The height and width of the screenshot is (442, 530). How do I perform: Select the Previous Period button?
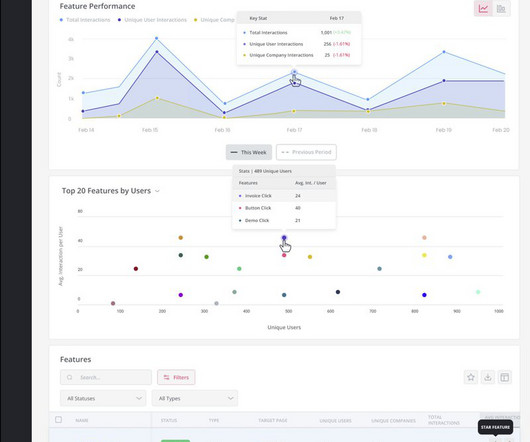tap(306, 152)
